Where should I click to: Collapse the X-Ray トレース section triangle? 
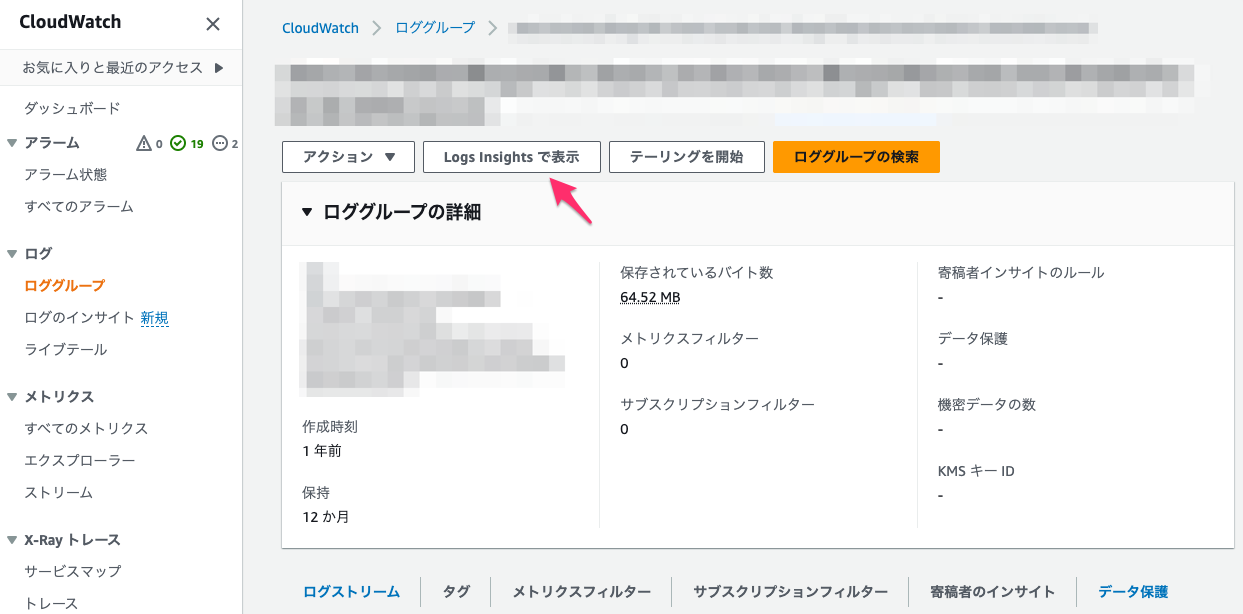tap(12, 540)
